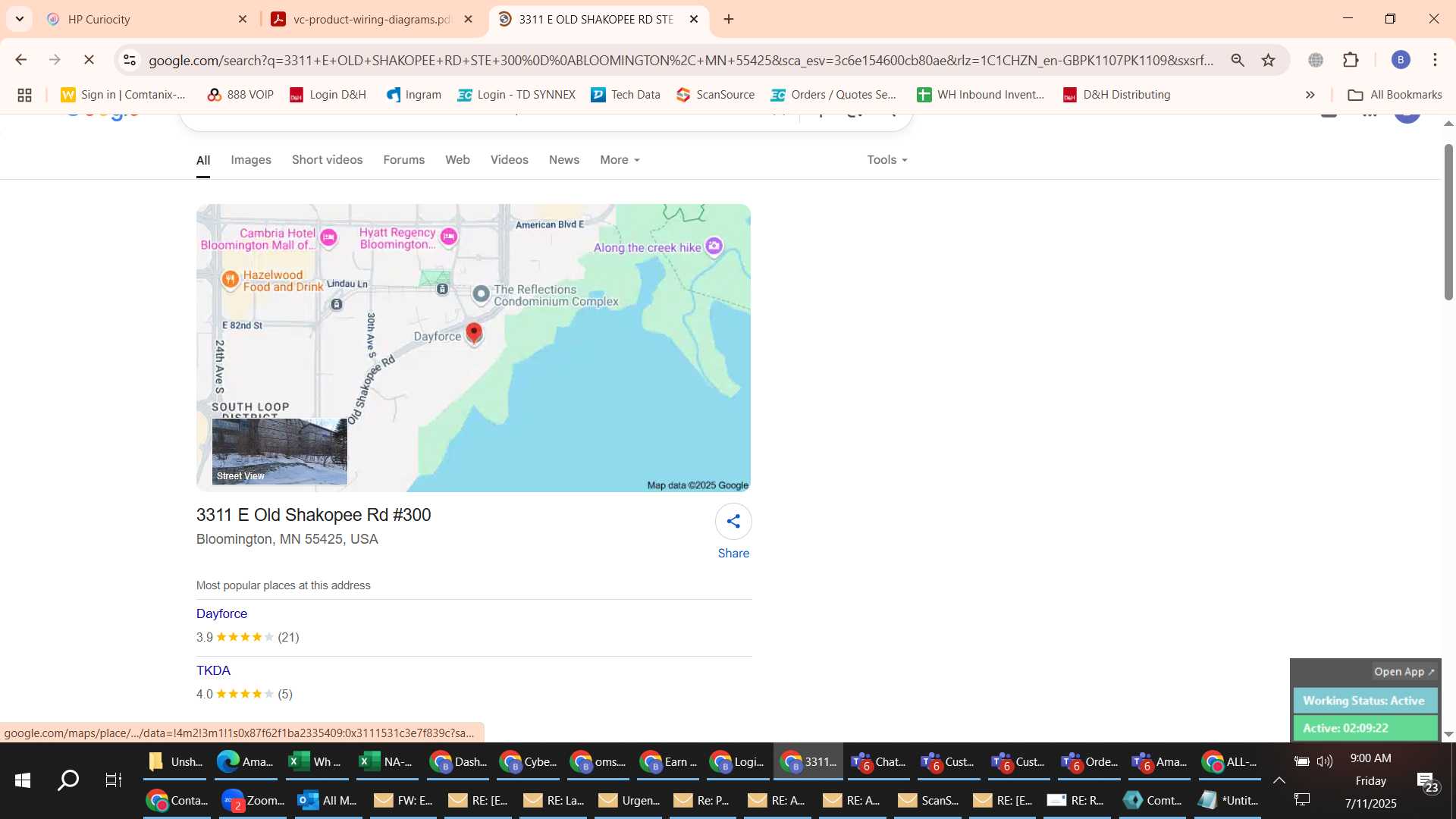Open the Unsh... folder taskbar item

[174, 762]
